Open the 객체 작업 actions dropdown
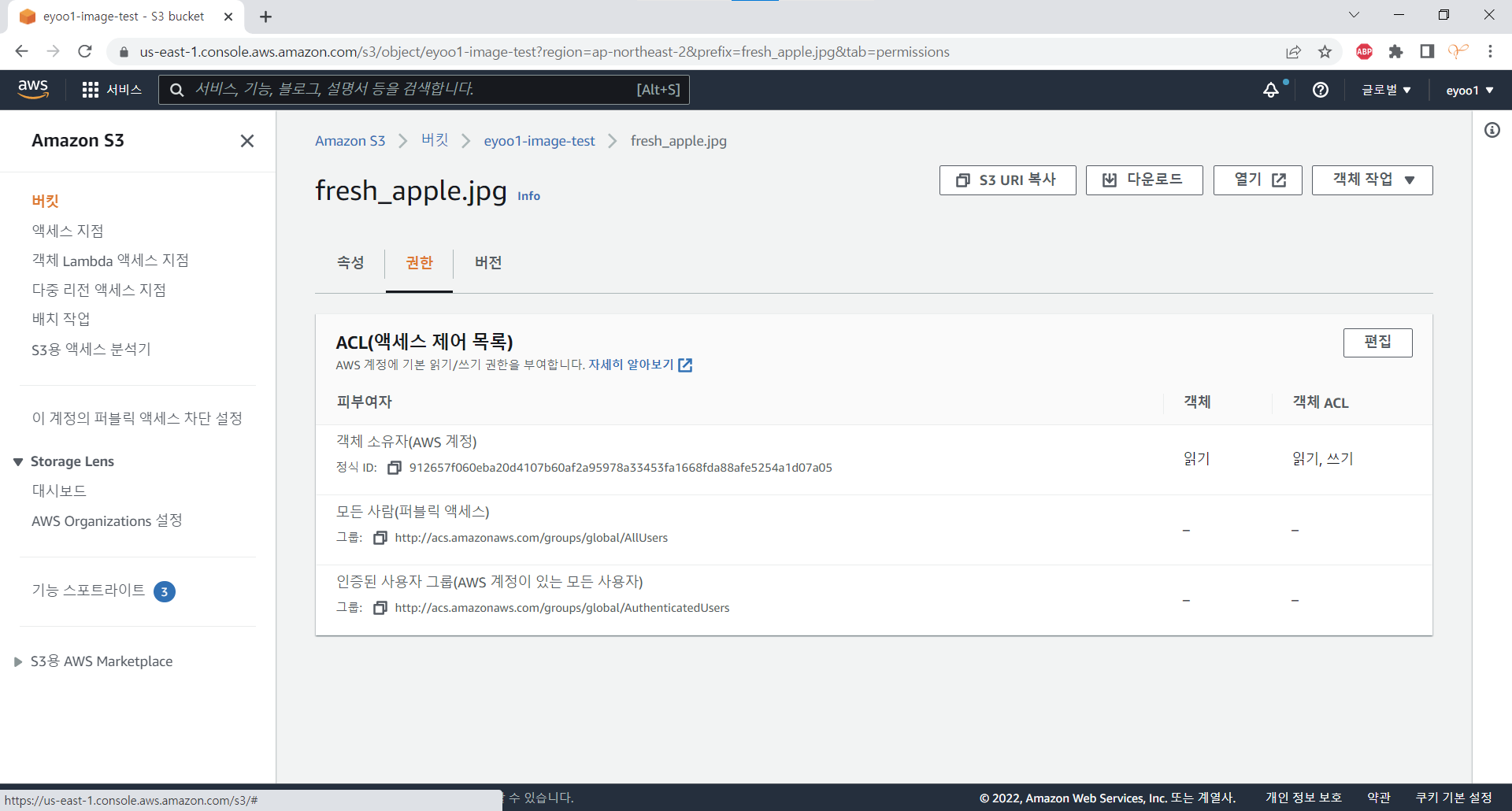This screenshot has width=1512, height=811. coord(1373,180)
